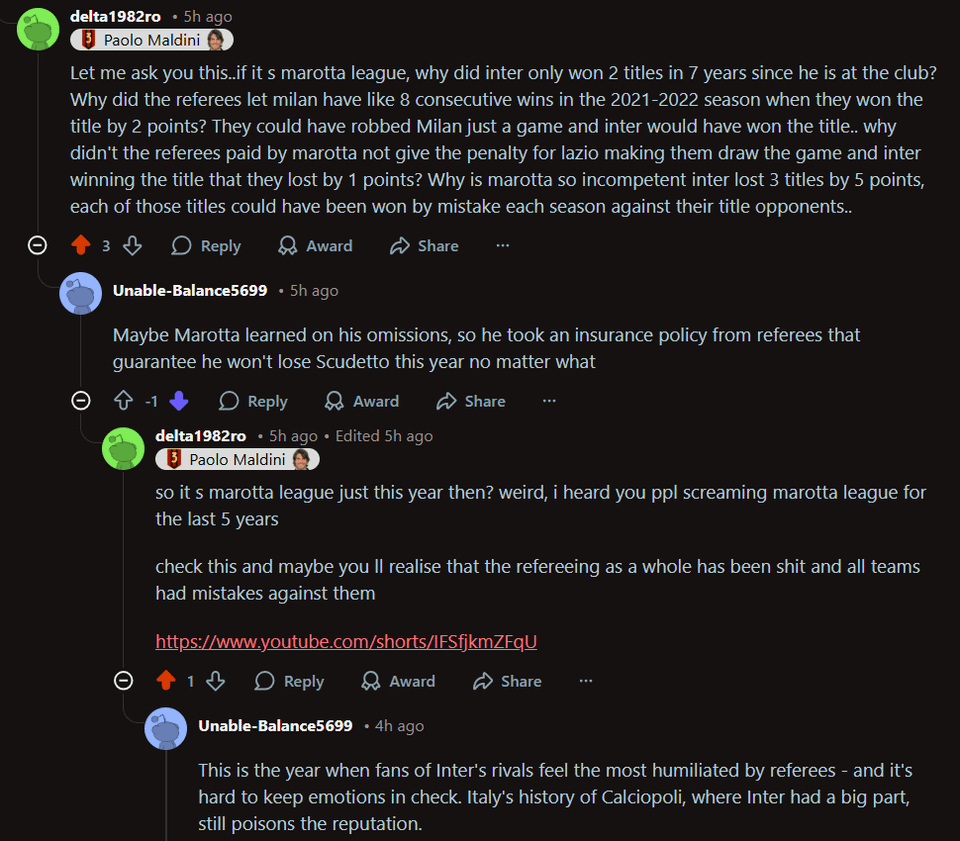
Task: Open the top delta1982ro green avatar profile
Action: 39,27
